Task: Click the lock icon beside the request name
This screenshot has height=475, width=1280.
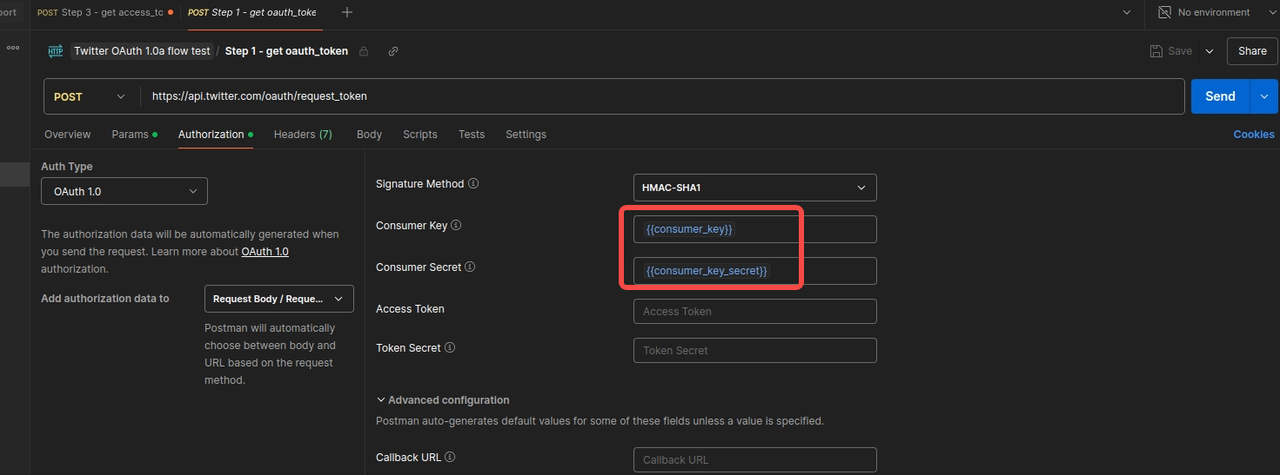Action: tap(364, 51)
